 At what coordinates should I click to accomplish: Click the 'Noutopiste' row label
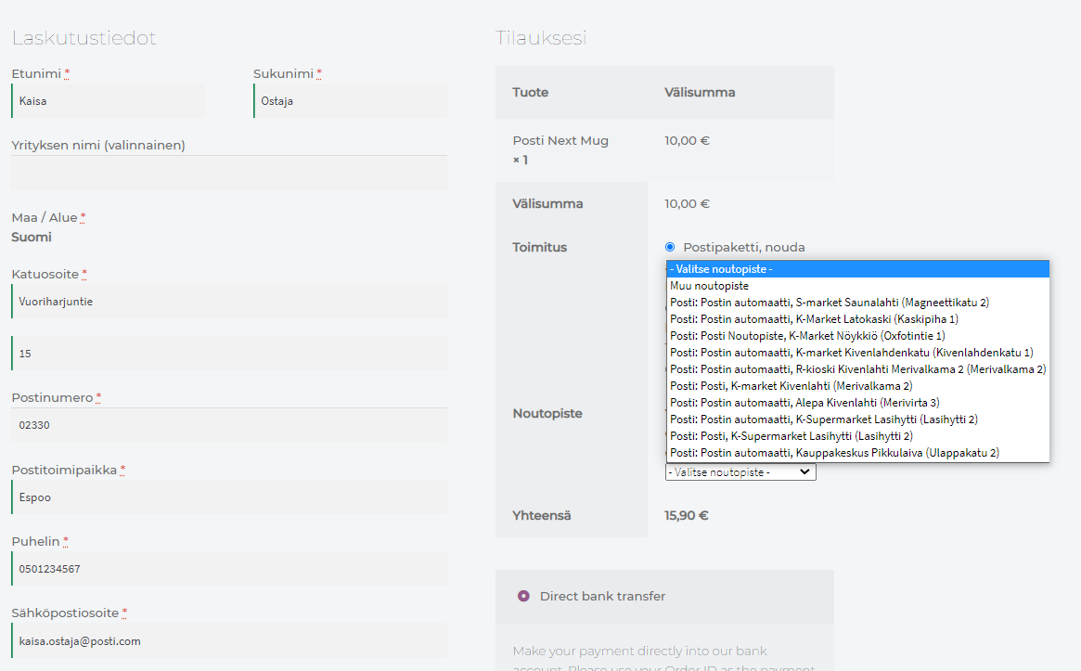[x=547, y=413]
